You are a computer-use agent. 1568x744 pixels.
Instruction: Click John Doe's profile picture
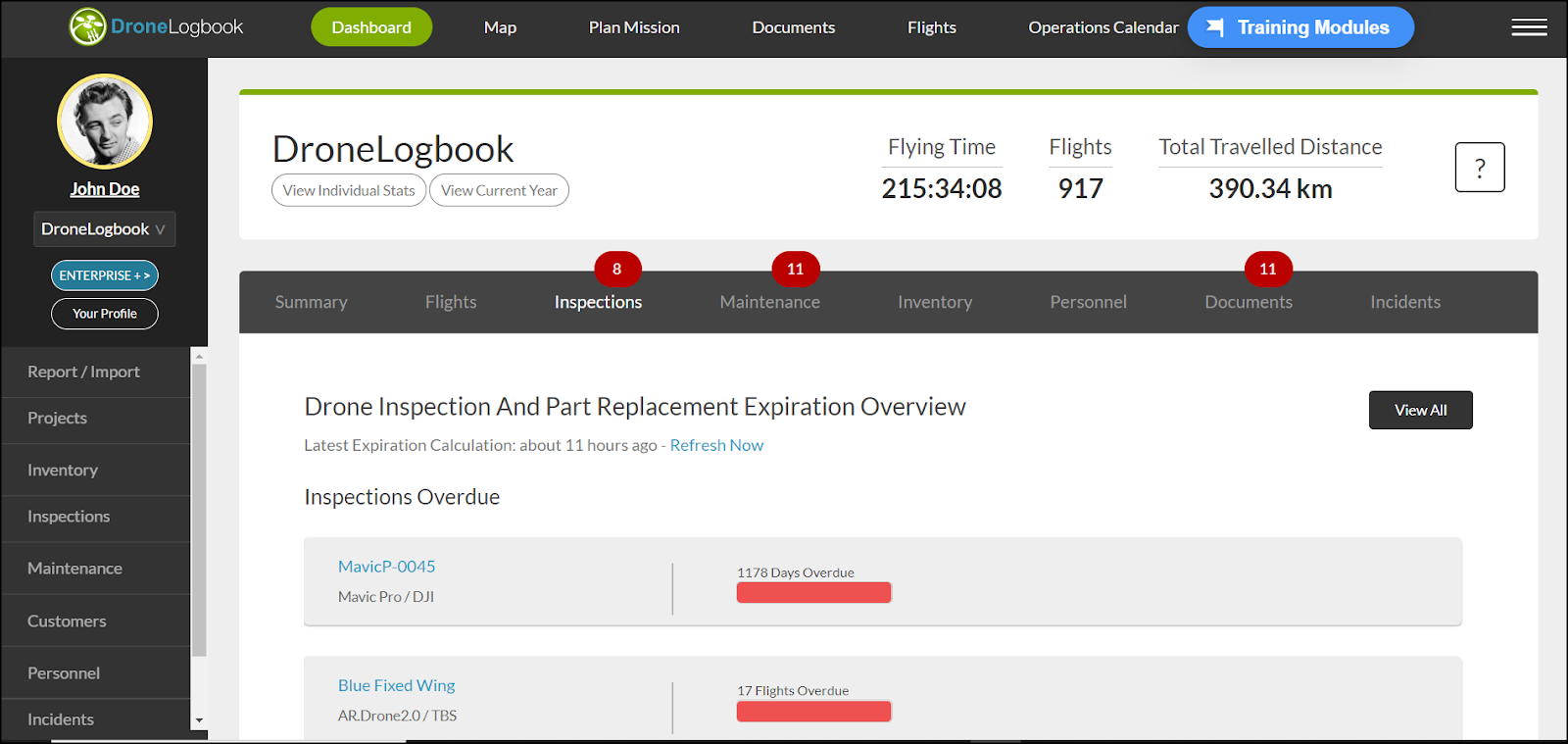(x=105, y=122)
